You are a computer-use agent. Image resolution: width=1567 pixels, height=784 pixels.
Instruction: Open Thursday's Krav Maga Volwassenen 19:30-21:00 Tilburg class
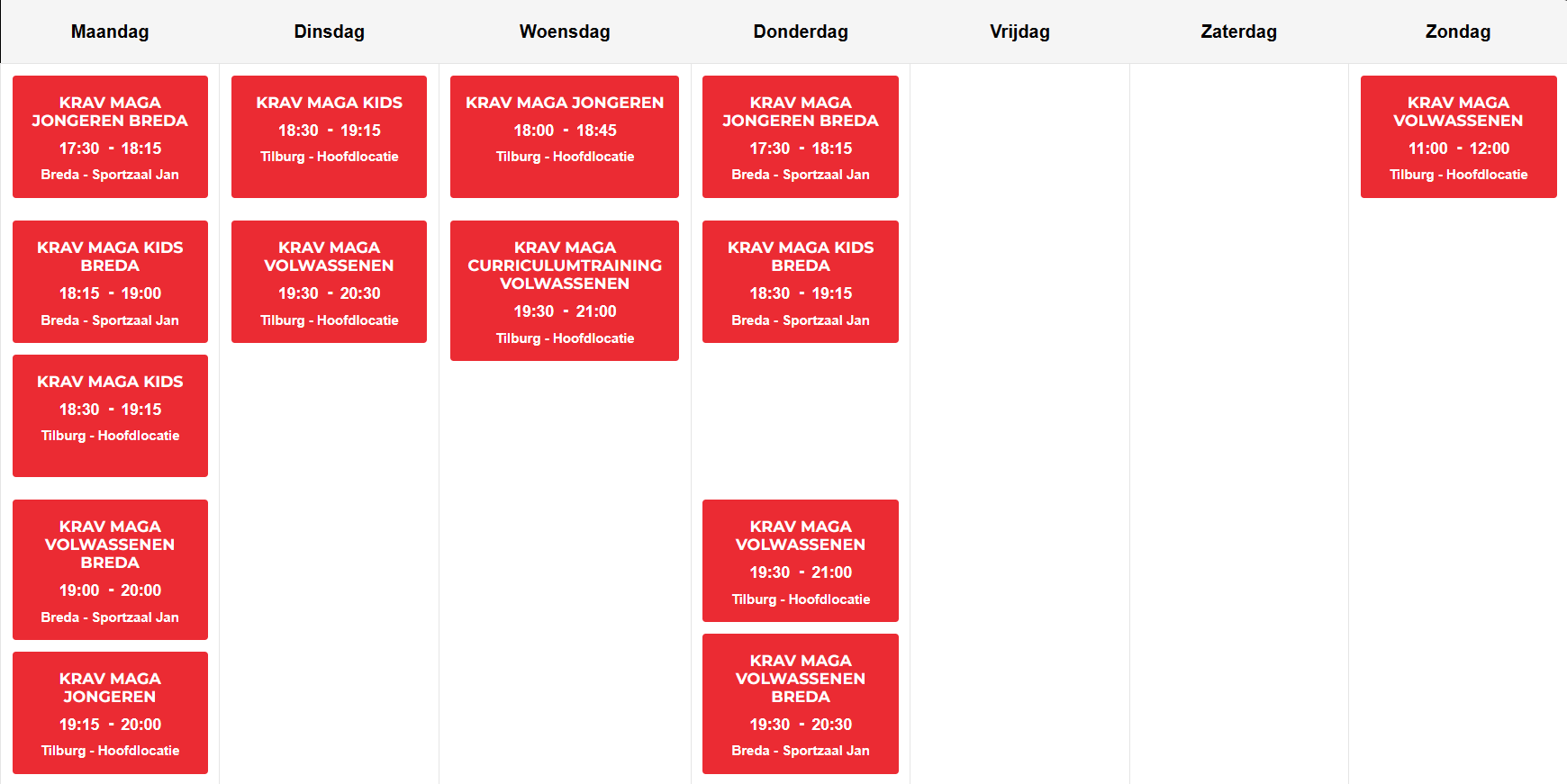coord(801,561)
